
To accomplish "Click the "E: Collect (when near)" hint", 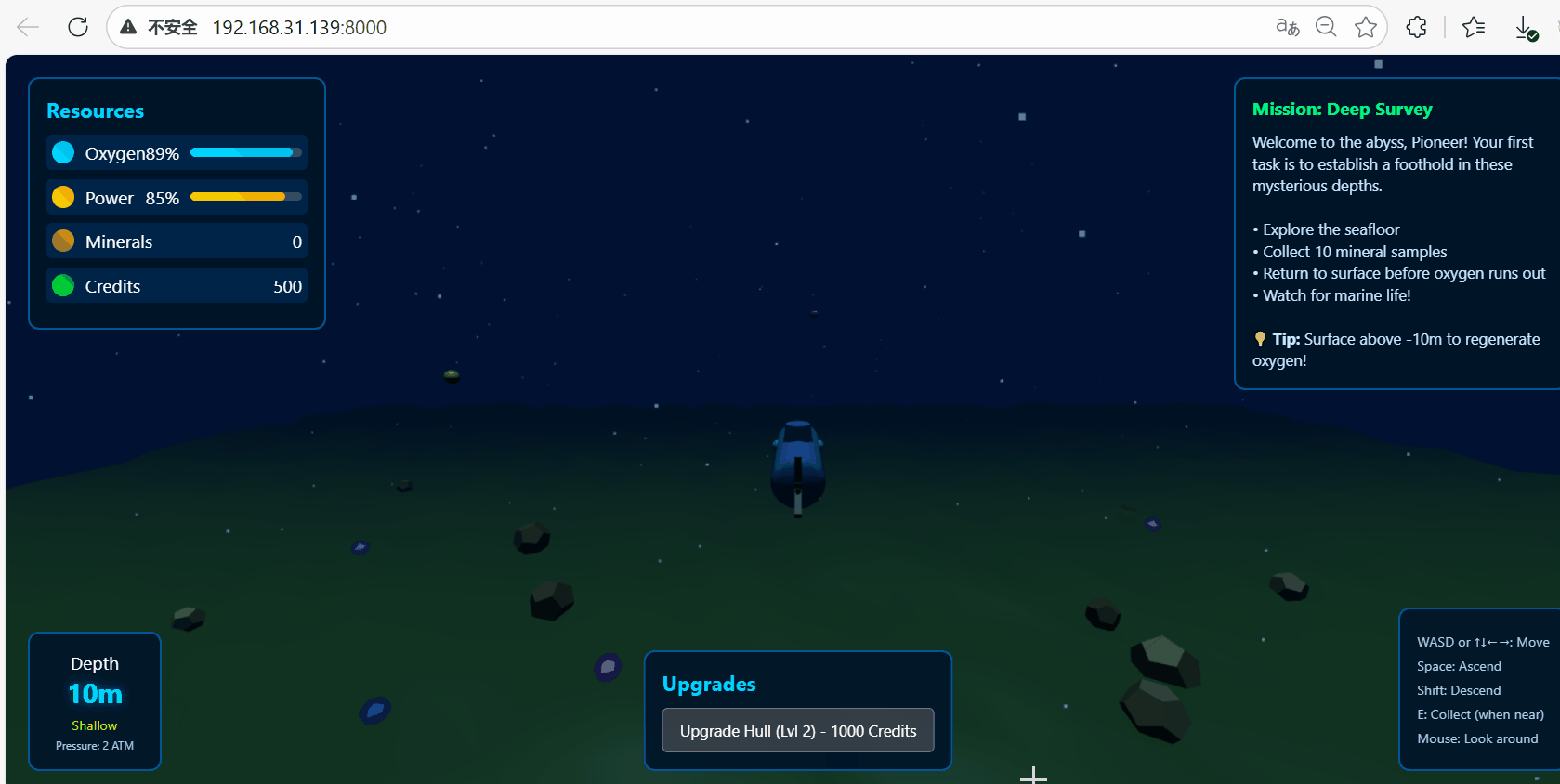I will pyautogui.click(x=1480, y=714).
